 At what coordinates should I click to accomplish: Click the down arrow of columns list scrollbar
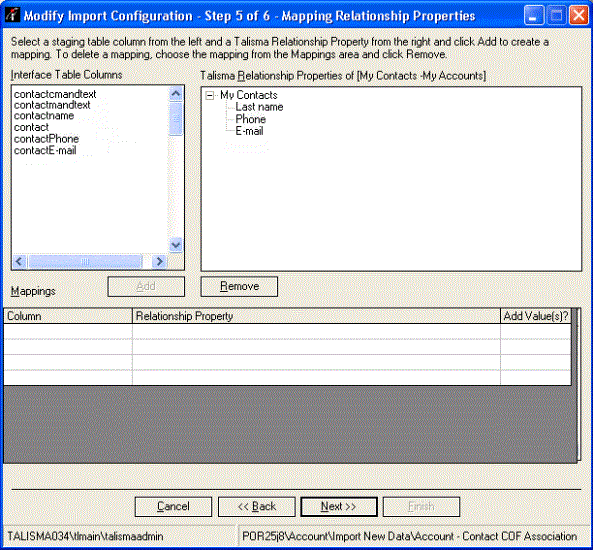click(x=176, y=245)
